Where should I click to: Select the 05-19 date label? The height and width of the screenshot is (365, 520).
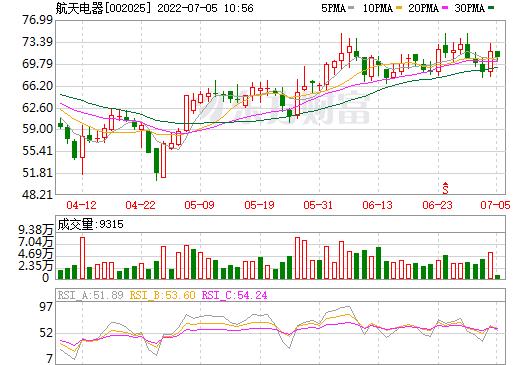pyautogui.click(x=259, y=205)
